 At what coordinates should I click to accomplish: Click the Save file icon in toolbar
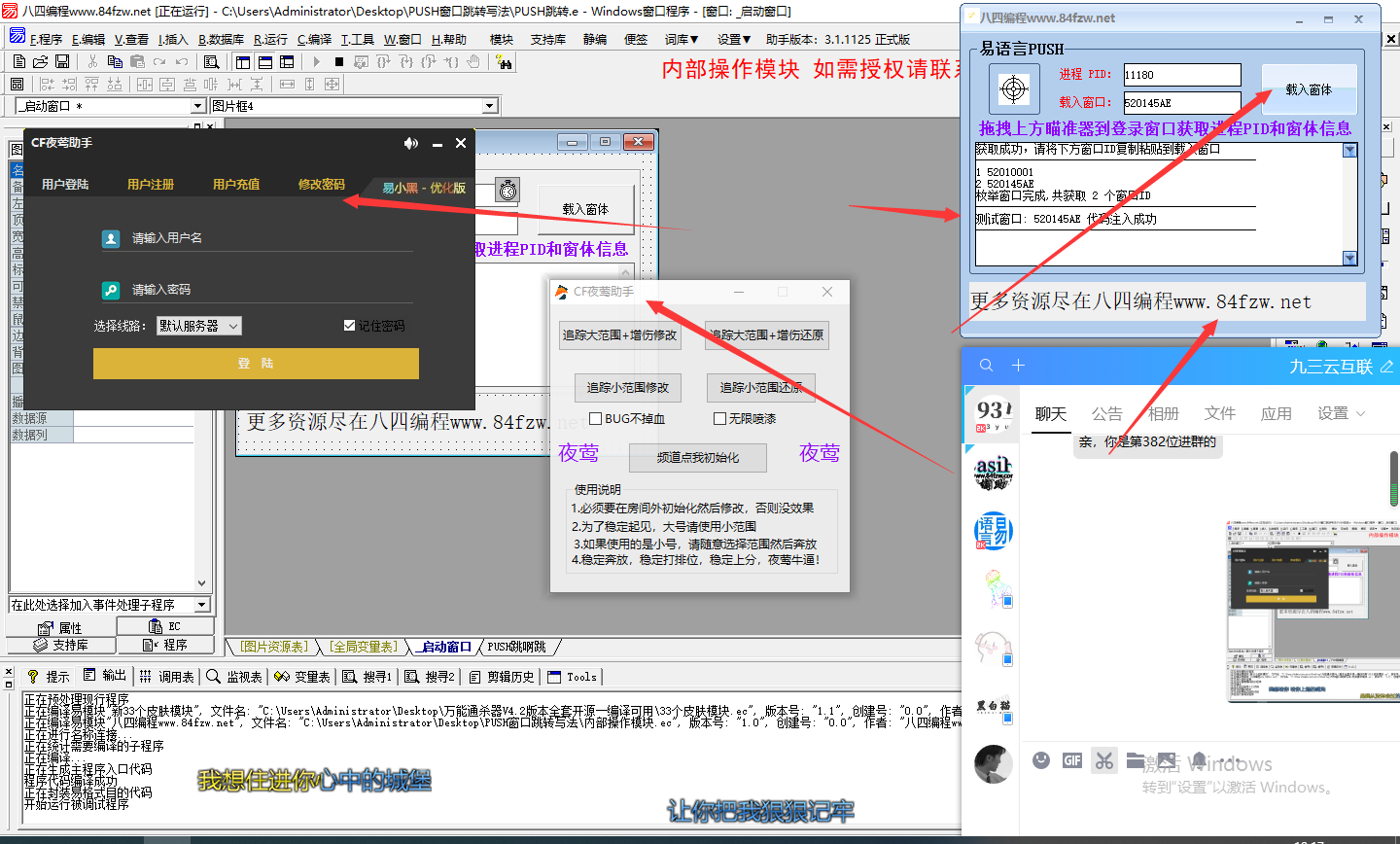click(x=62, y=61)
